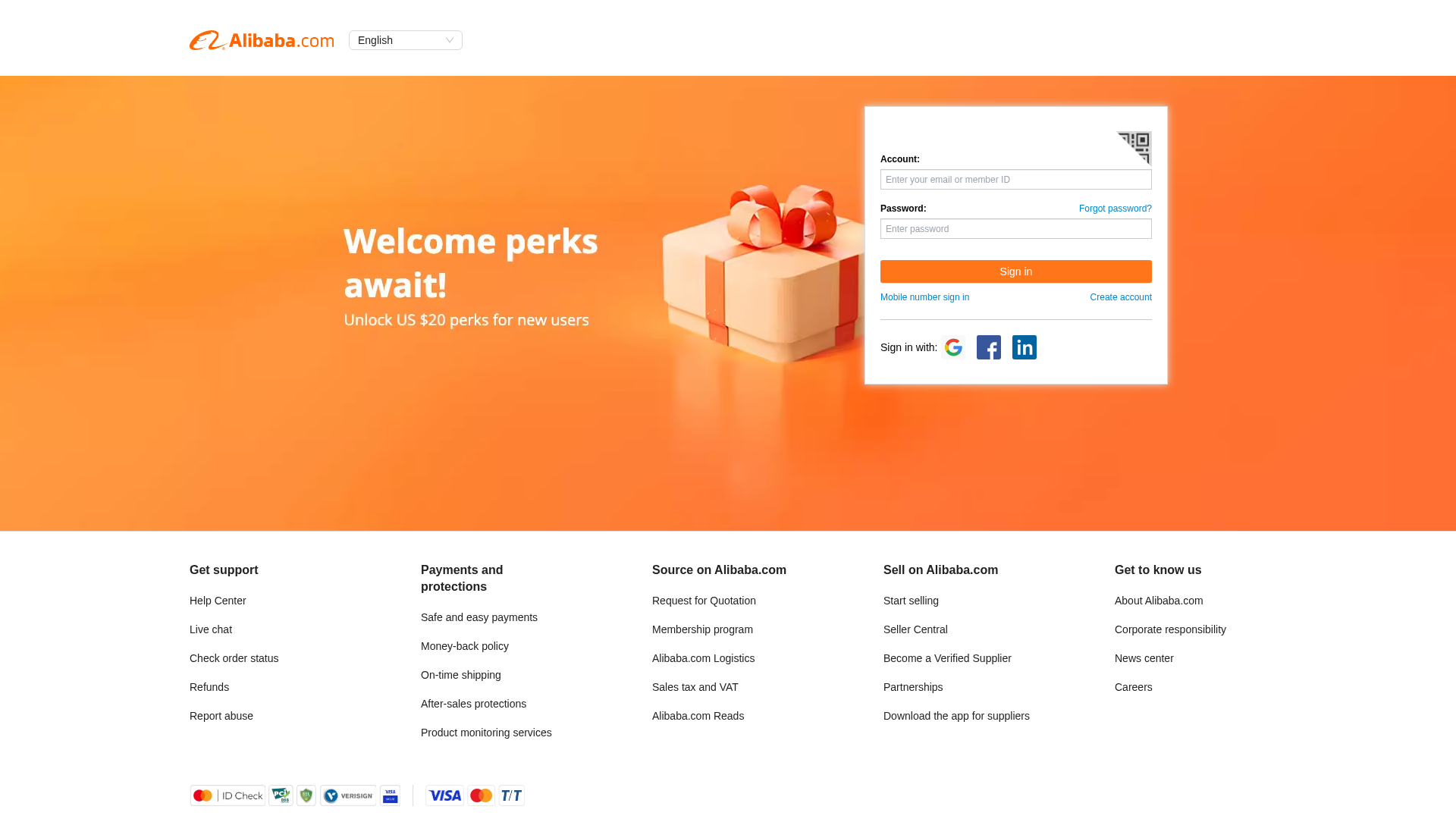1456x819 pixels.
Task: Click Start selling link
Action: point(911,601)
